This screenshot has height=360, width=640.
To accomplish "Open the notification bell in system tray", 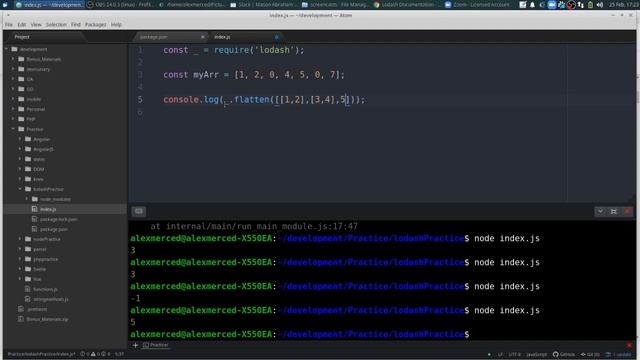I will 532,5.
